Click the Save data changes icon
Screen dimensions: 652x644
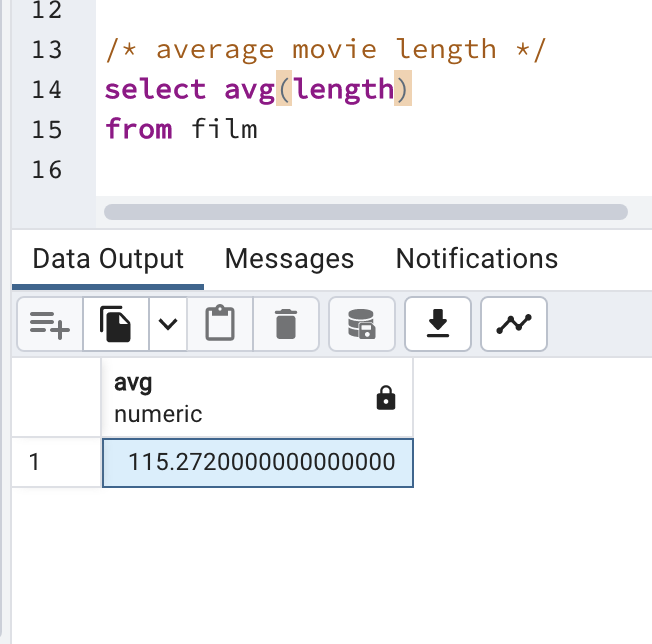pyautogui.click(x=361, y=323)
